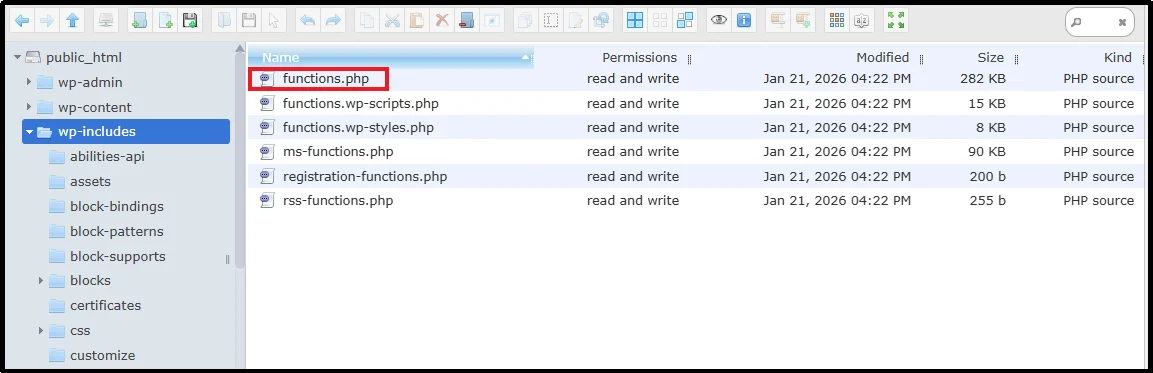
Task: Click the Name column header
Action: click(390, 57)
